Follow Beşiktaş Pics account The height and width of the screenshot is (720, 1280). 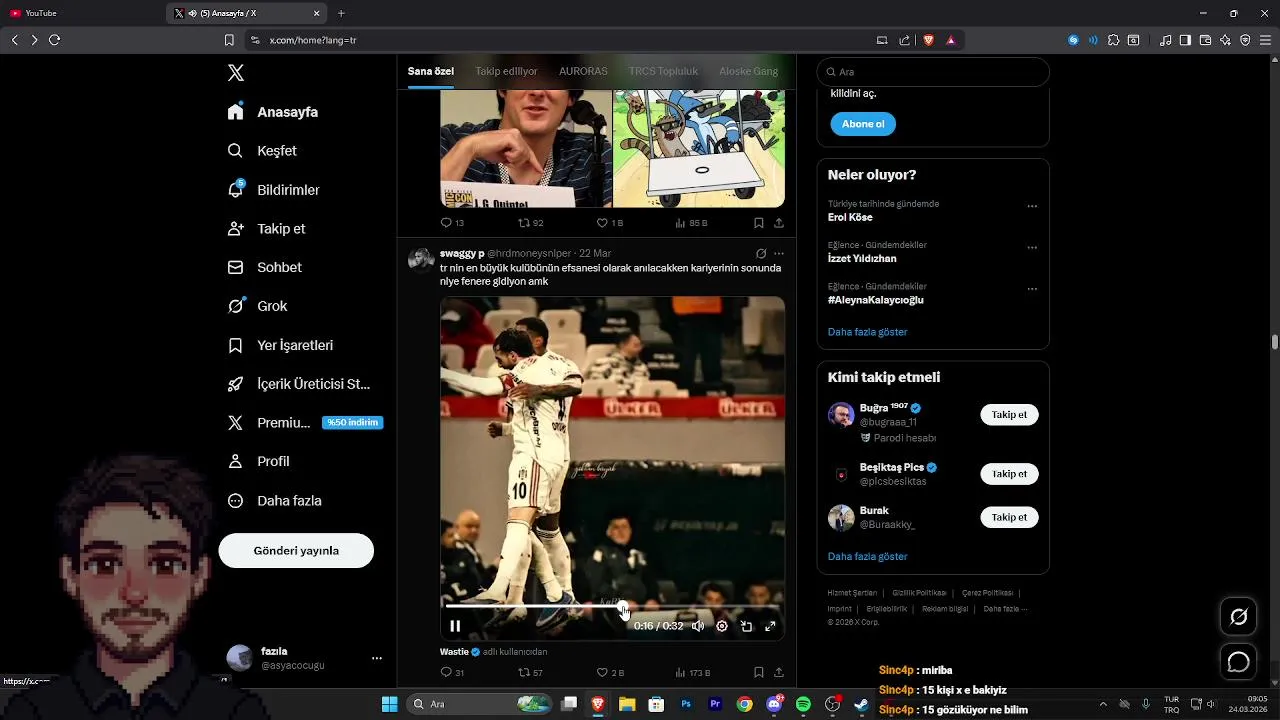pos(1009,474)
